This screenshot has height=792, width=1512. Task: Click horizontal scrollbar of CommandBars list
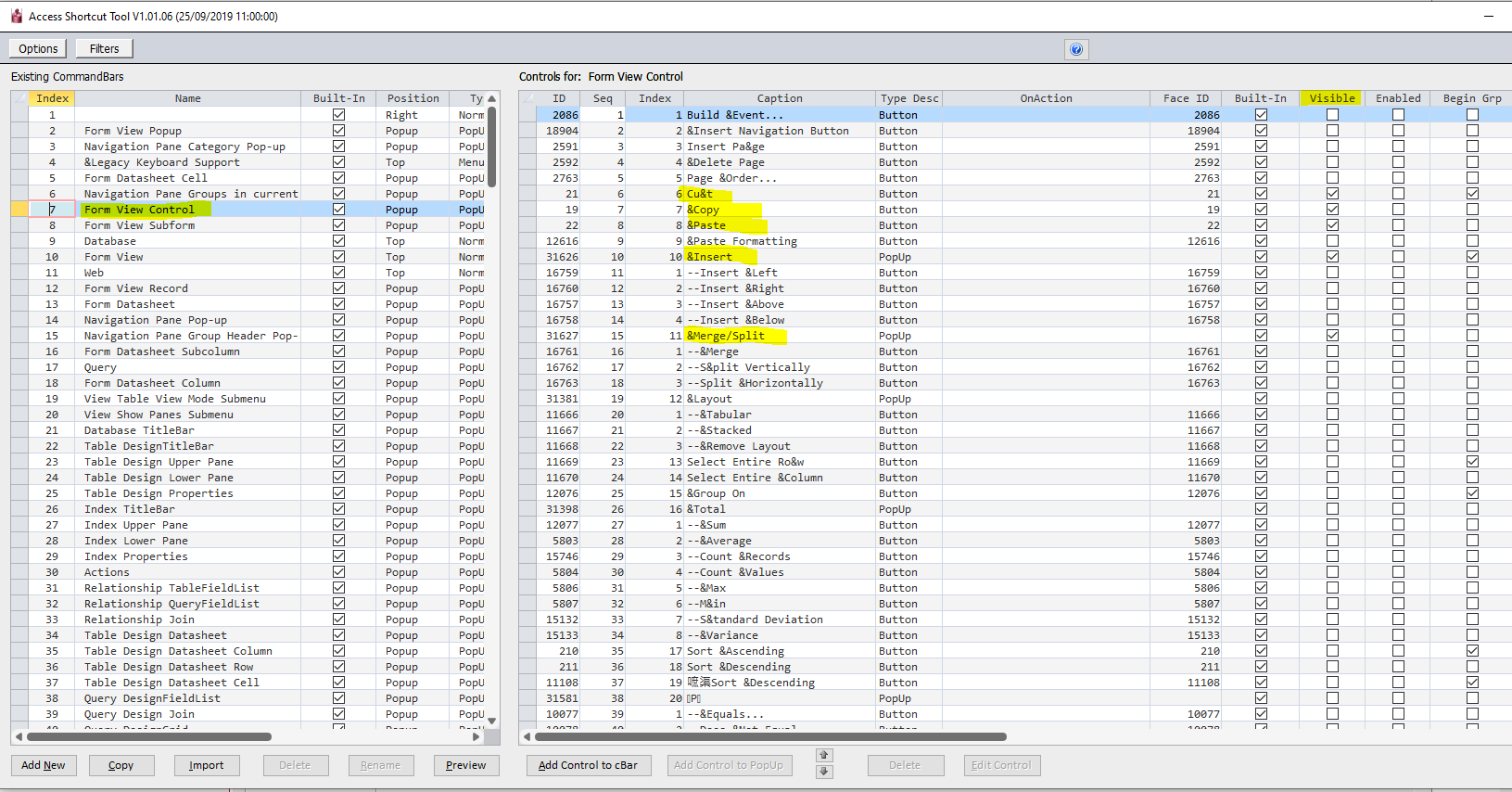(x=148, y=737)
